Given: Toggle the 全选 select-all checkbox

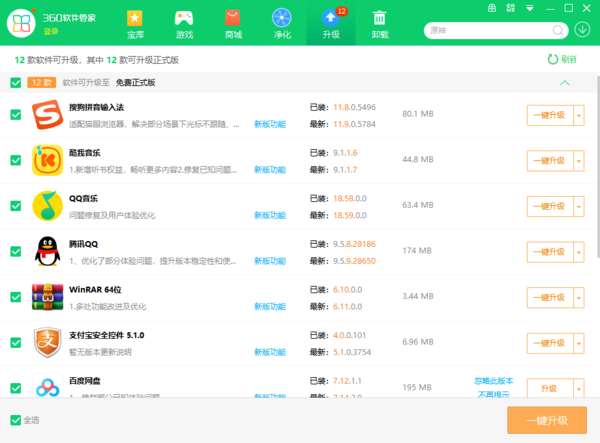Looking at the screenshot, I should (x=14, y=420).
